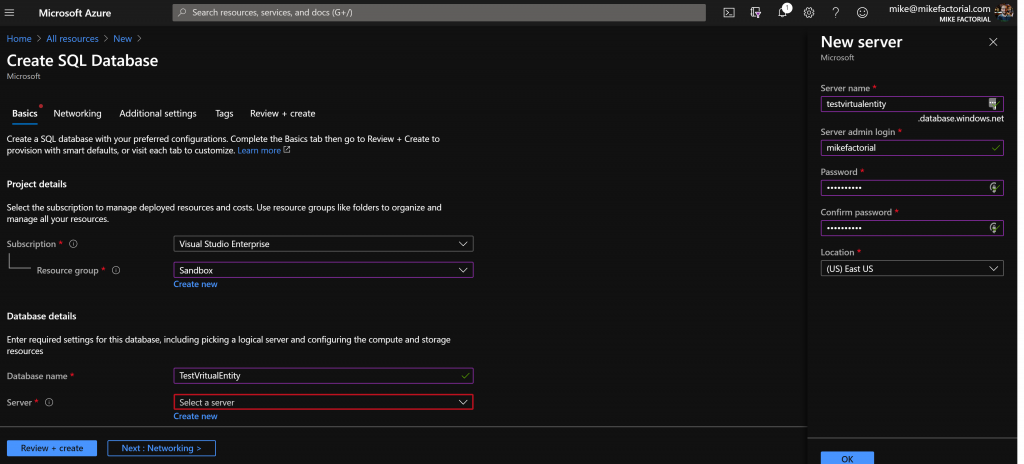Viewport: 1024px width, 464px height.
Task: Click the search resources, services, and docs box
Action: click(x=439, y=12)
